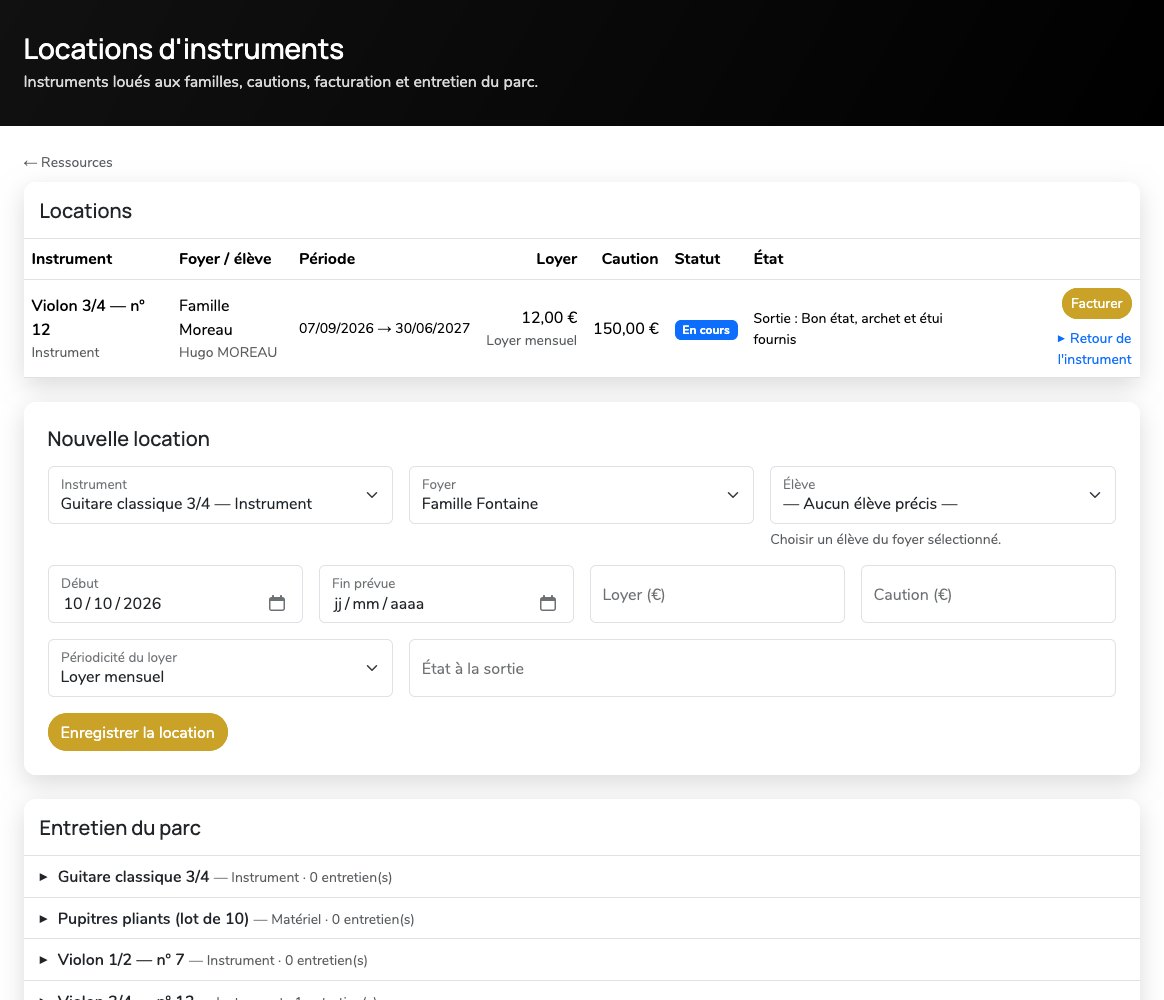Open the Début date calendar picker icon
The image size is (1164, 1000).
coord(277,603)
